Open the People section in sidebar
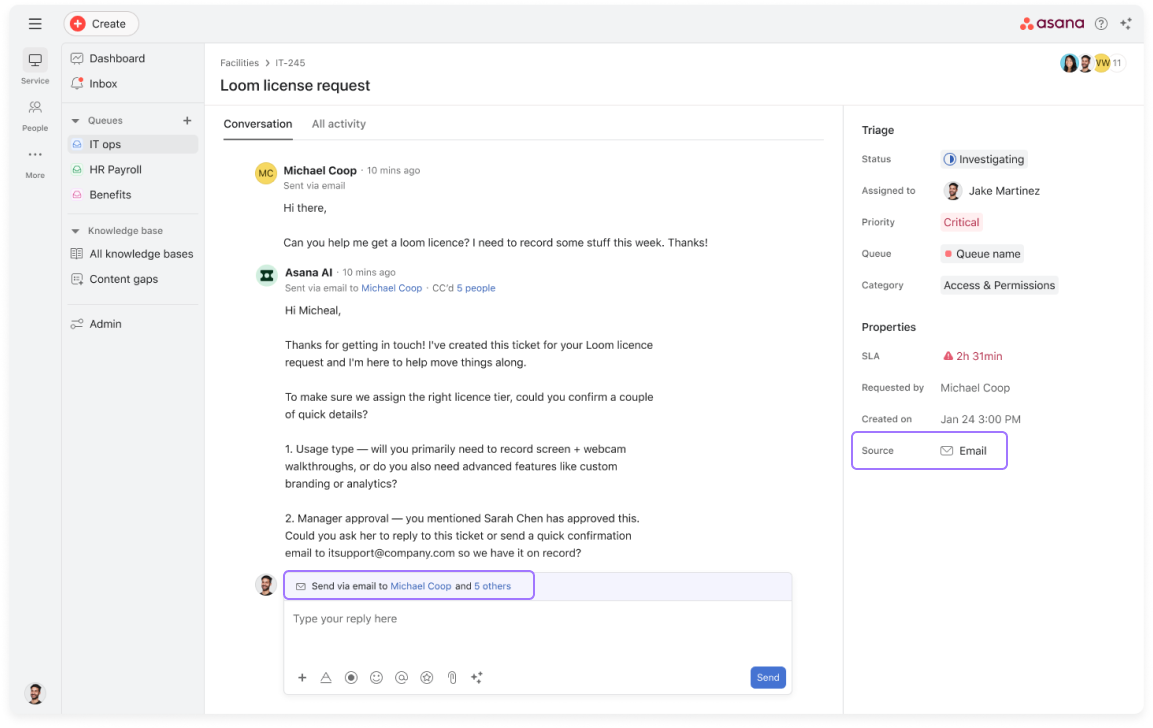The height and width of the screenshot is (728, 1153). point(35,115)
